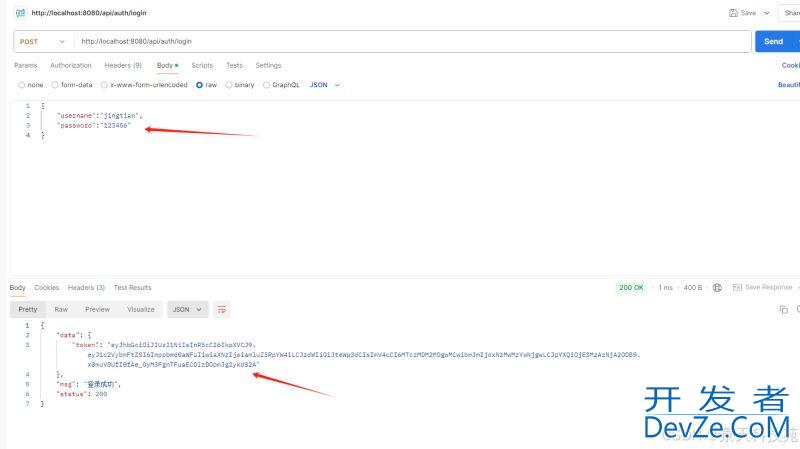Click the "token" value first line
The width and height of the screenshot is (800, 449).
click(181, 345)
